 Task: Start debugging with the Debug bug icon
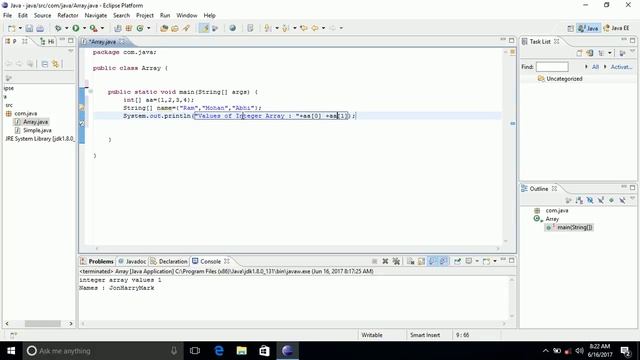(x=58, y=28)
